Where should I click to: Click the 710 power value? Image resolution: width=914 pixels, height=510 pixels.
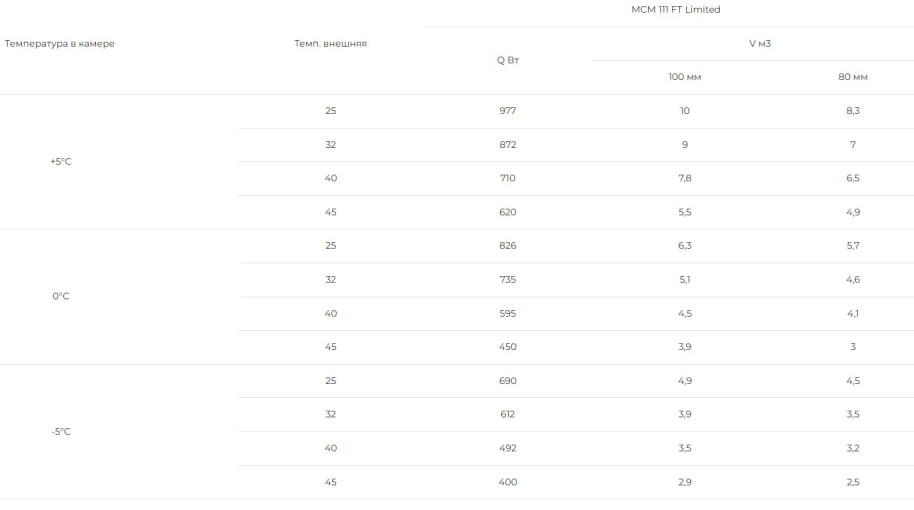508,178
